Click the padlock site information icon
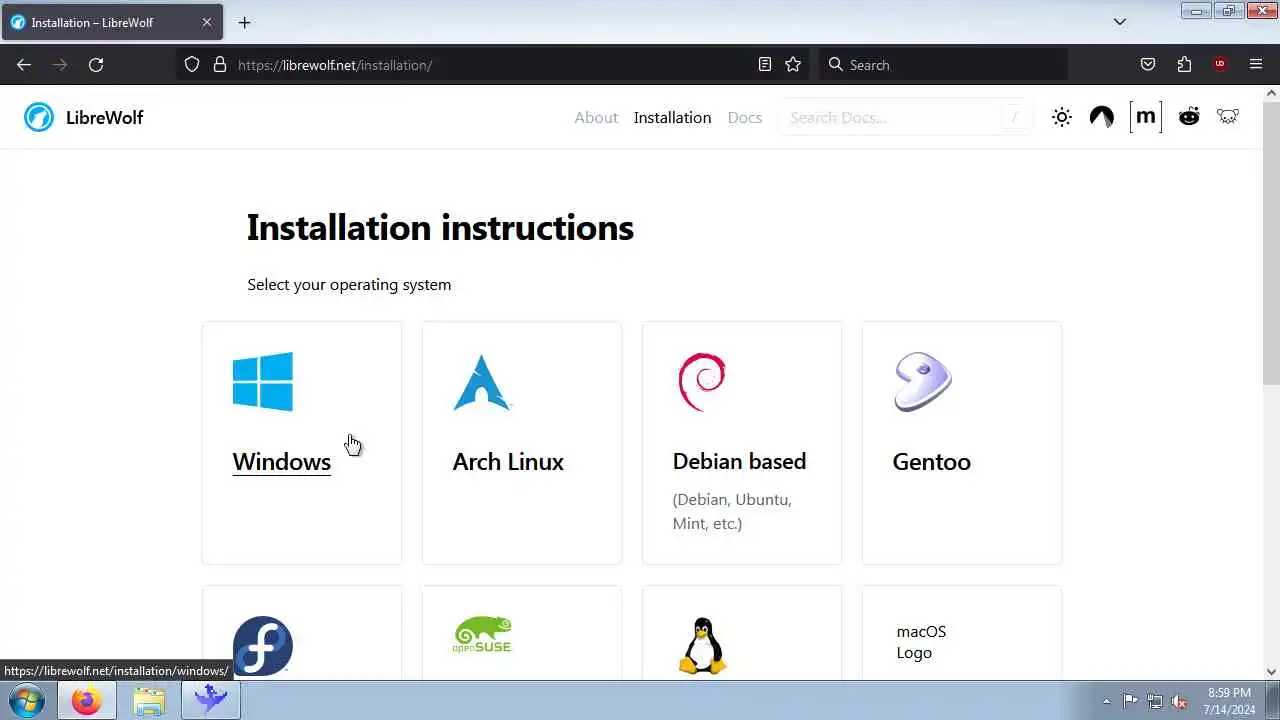The height and width of the screenshot is (720, 1280). (220, 64)
